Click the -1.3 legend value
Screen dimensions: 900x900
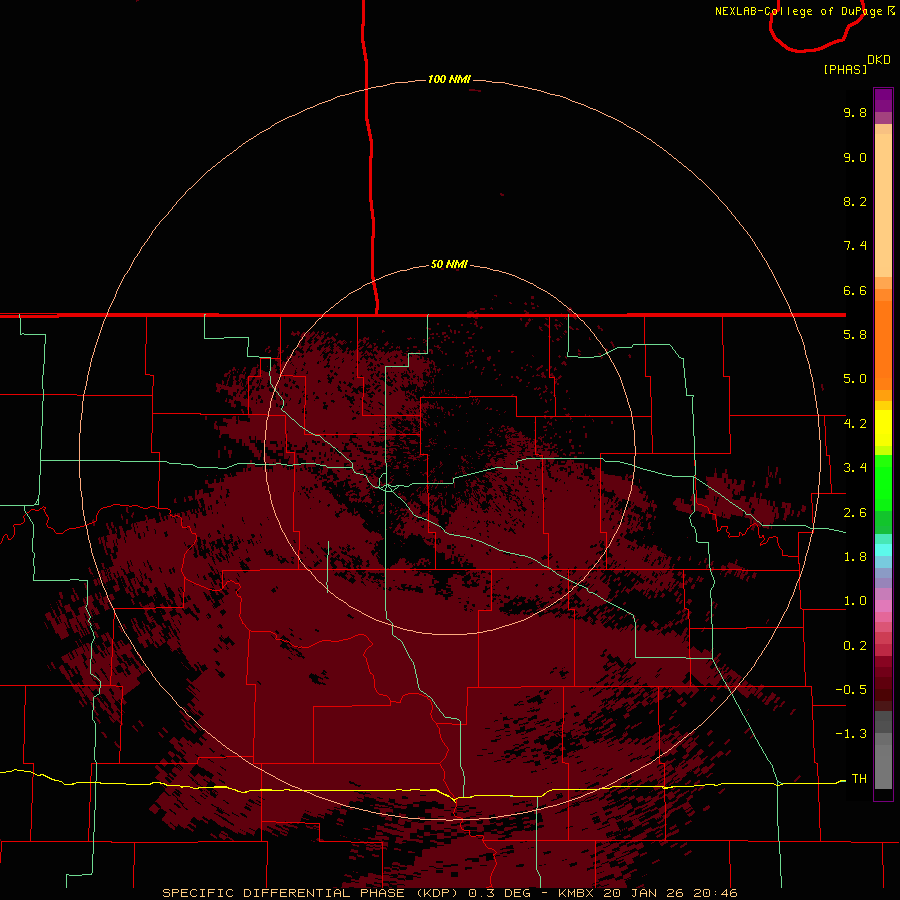click(851, 734)
